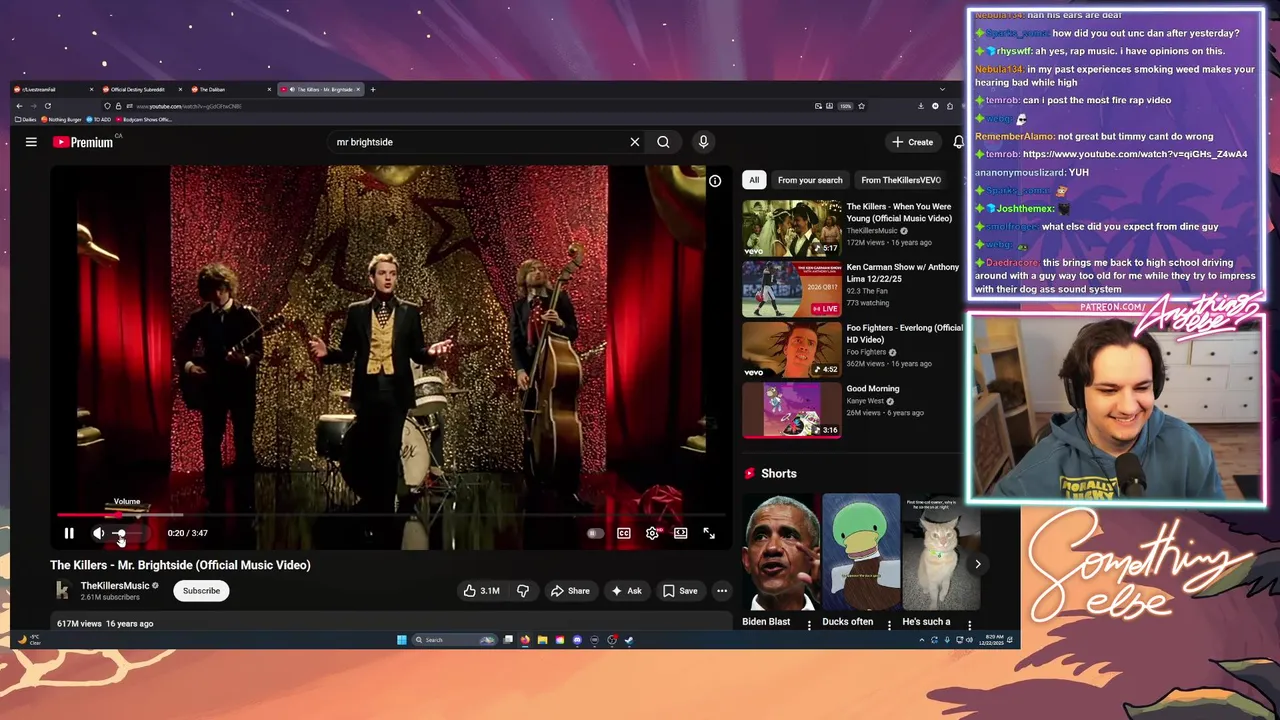This screenshot has width=1280, height=720.
Task: Open the player settings gear
Action: [652, 533]
